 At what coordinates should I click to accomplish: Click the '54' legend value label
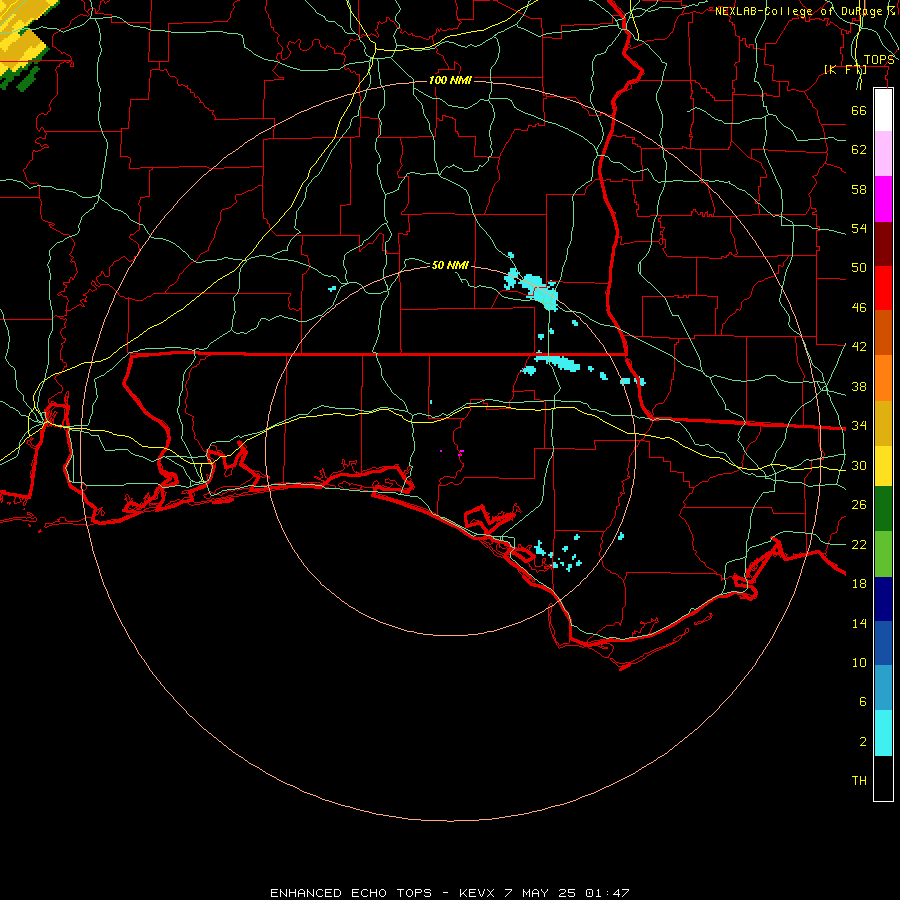point(859,228)
